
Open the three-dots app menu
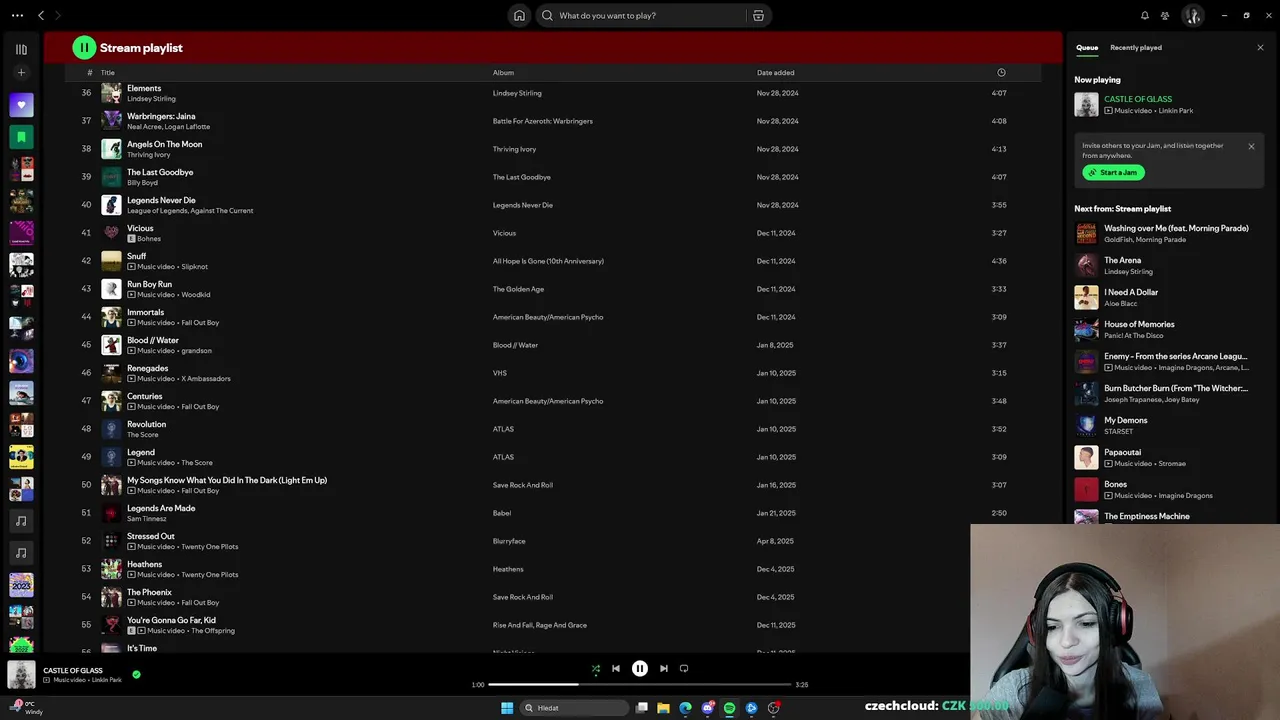pos(17,15)
